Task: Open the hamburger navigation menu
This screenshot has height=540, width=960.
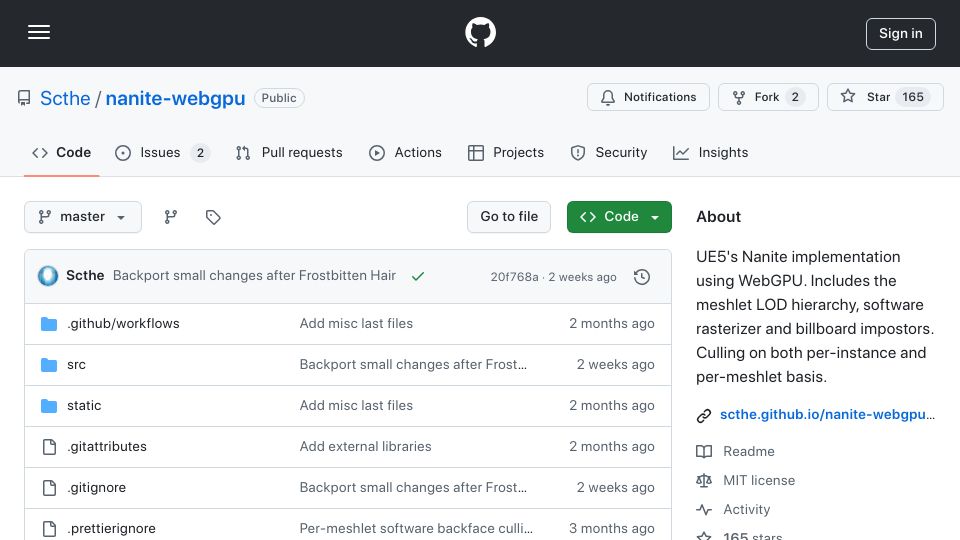Action: tap(39, 32)
